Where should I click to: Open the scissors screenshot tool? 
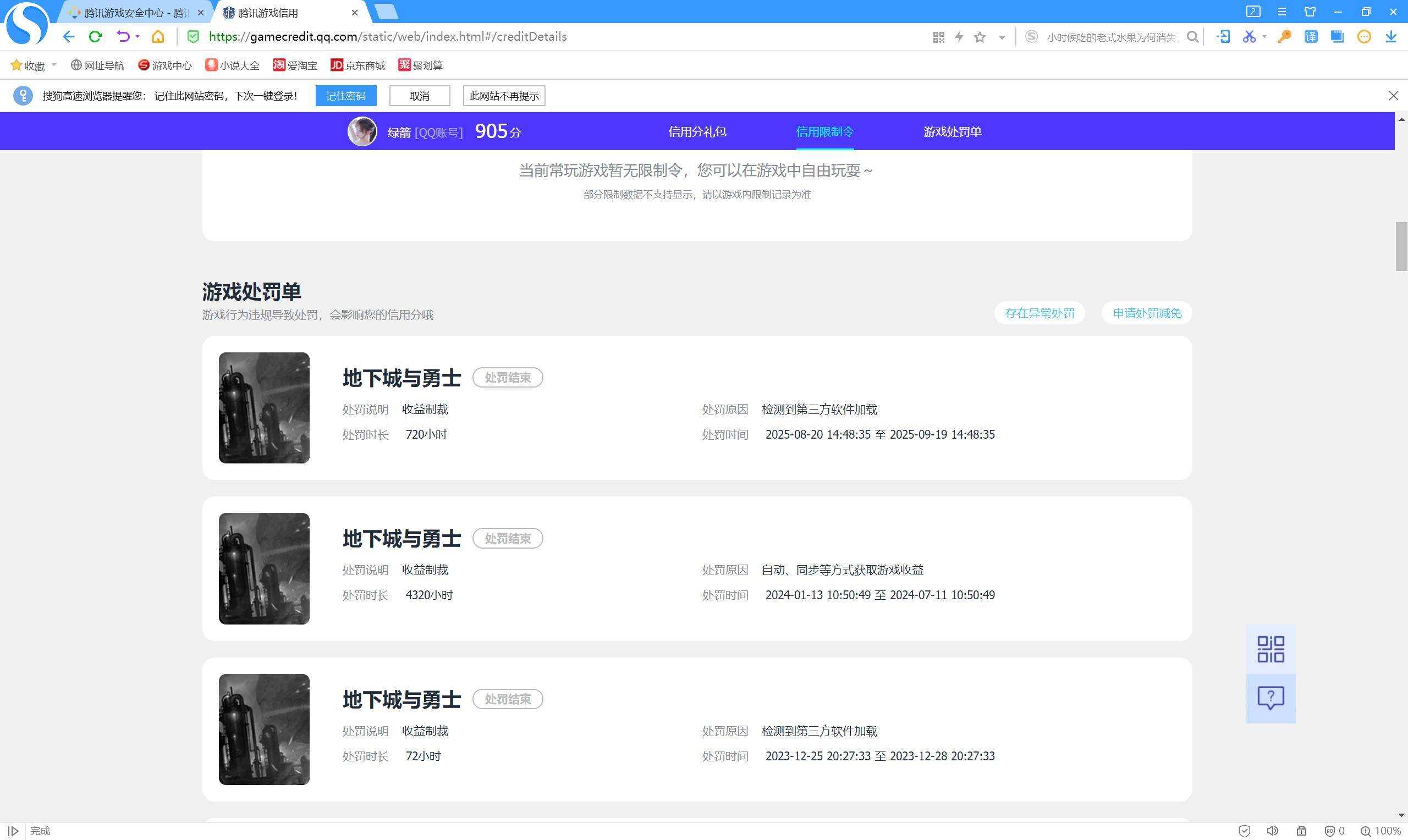pyautogui.click(x=1249, y=37)
